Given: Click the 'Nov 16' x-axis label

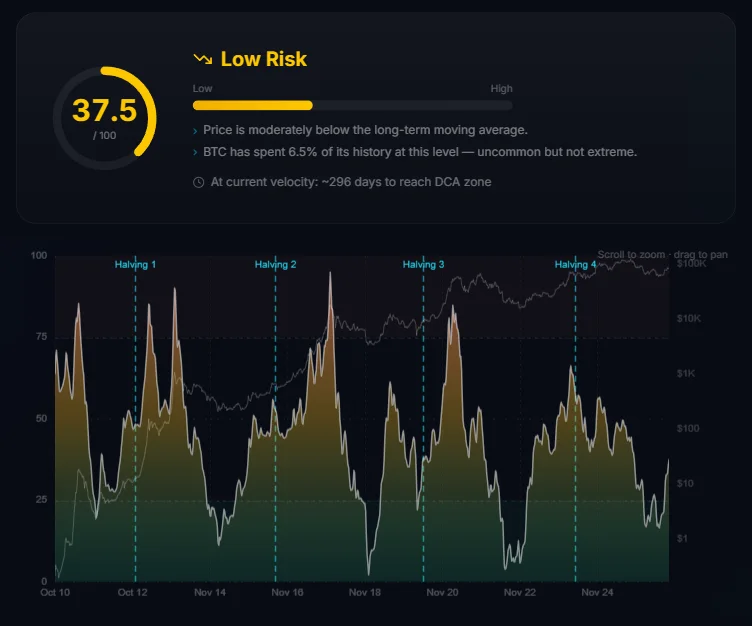Looking at the screenshot, I should [287, 592].
